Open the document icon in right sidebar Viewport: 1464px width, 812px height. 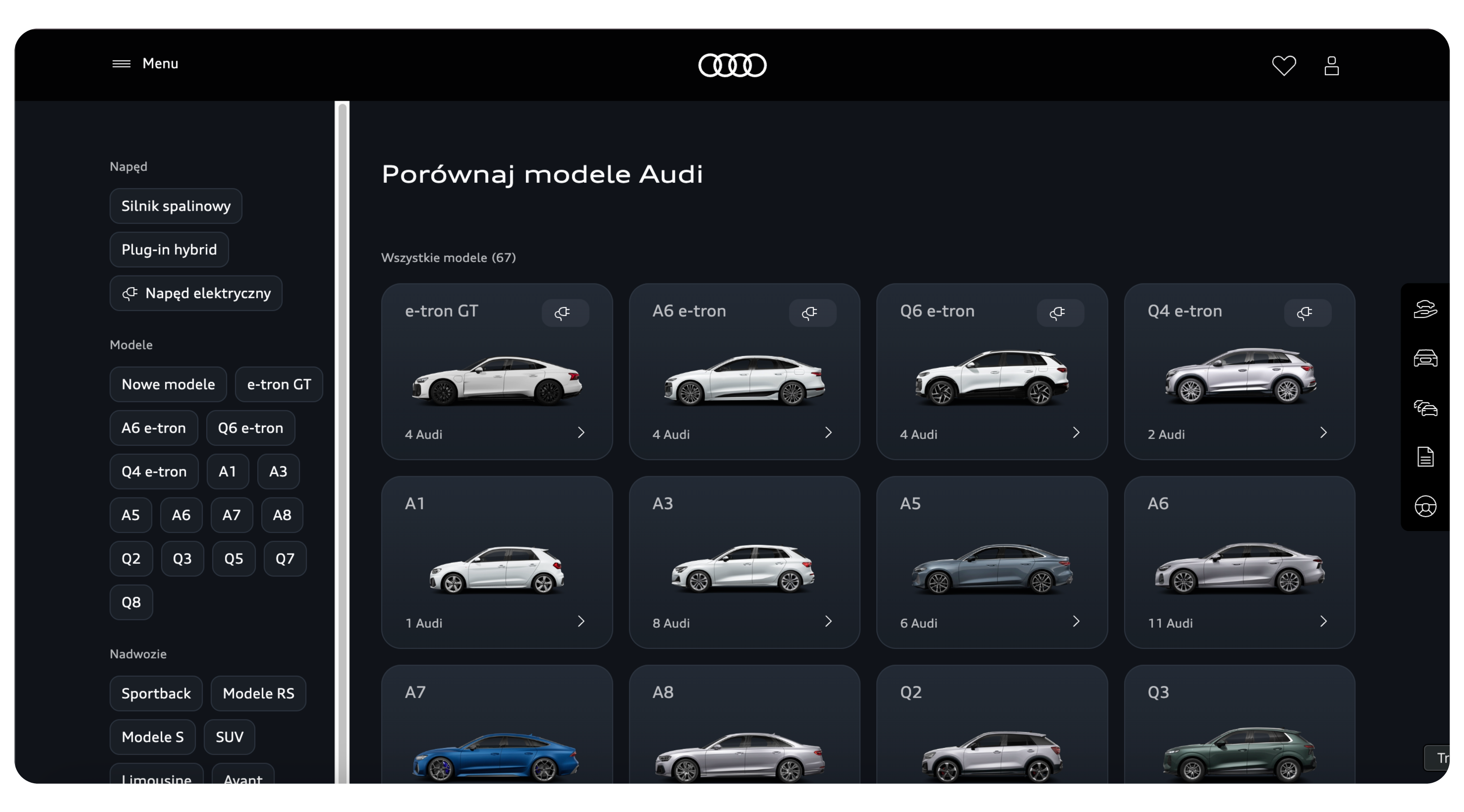(x=1425, y=457)
